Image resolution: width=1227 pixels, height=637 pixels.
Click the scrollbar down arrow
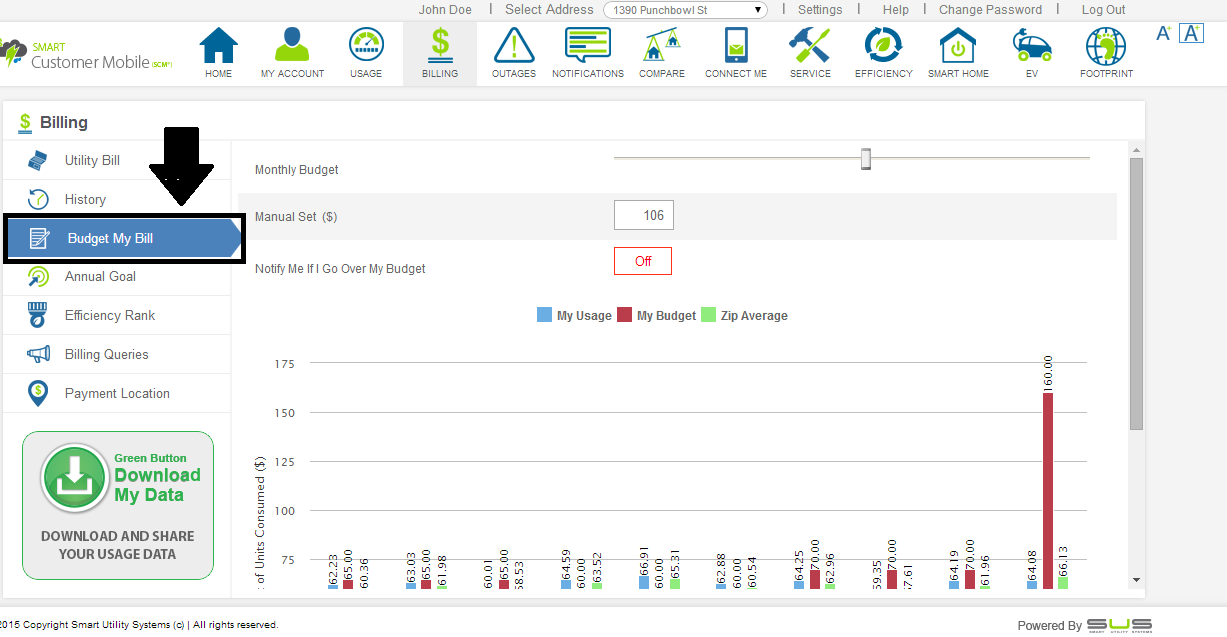click(1136, 580)
